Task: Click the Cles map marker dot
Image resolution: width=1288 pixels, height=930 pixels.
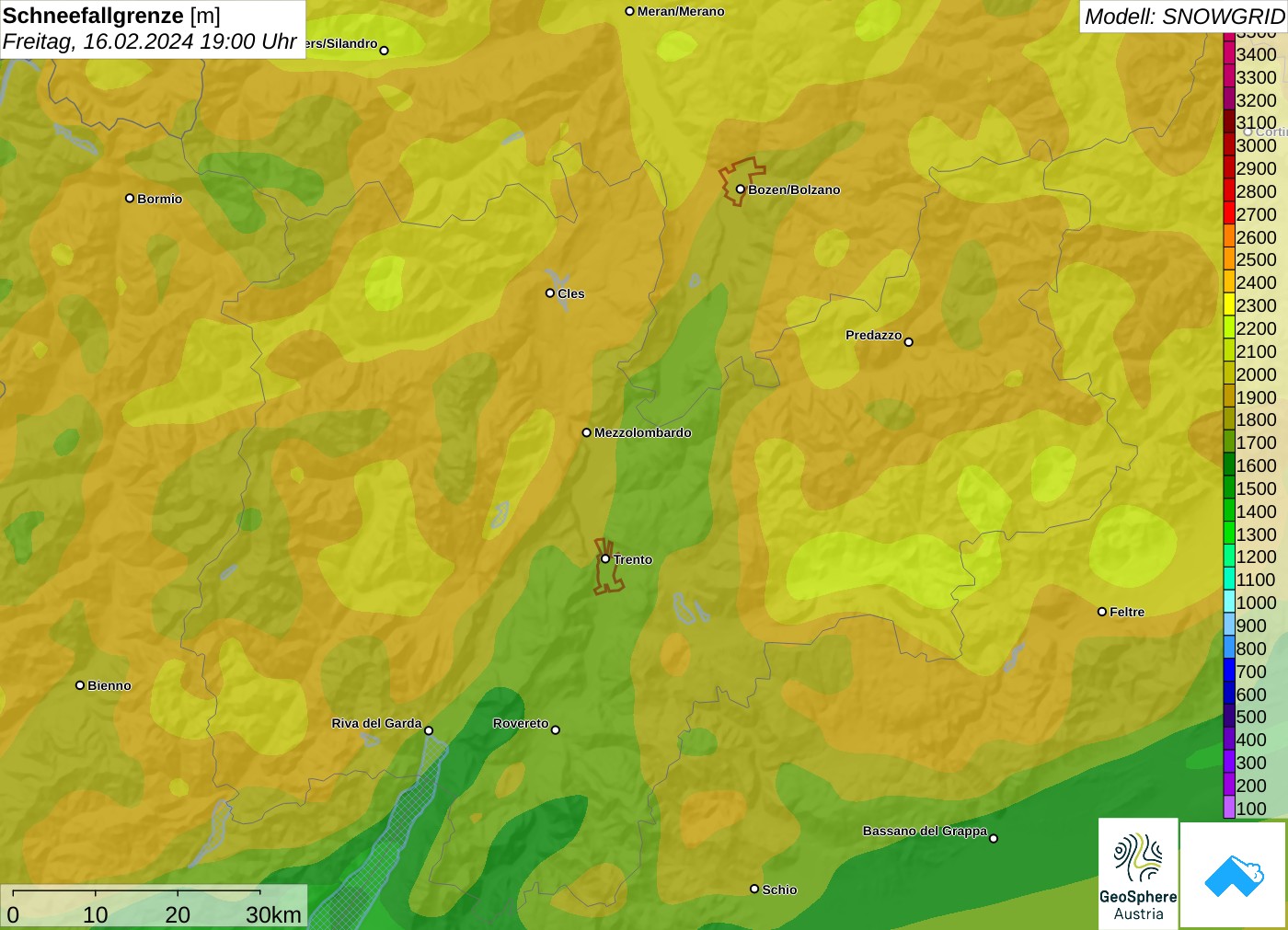Action: click(550, 293)
